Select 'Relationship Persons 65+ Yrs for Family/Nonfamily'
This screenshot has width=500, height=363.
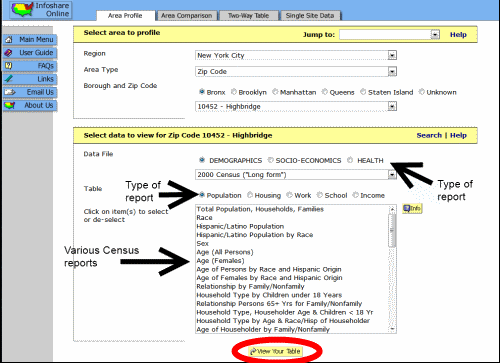279,304
